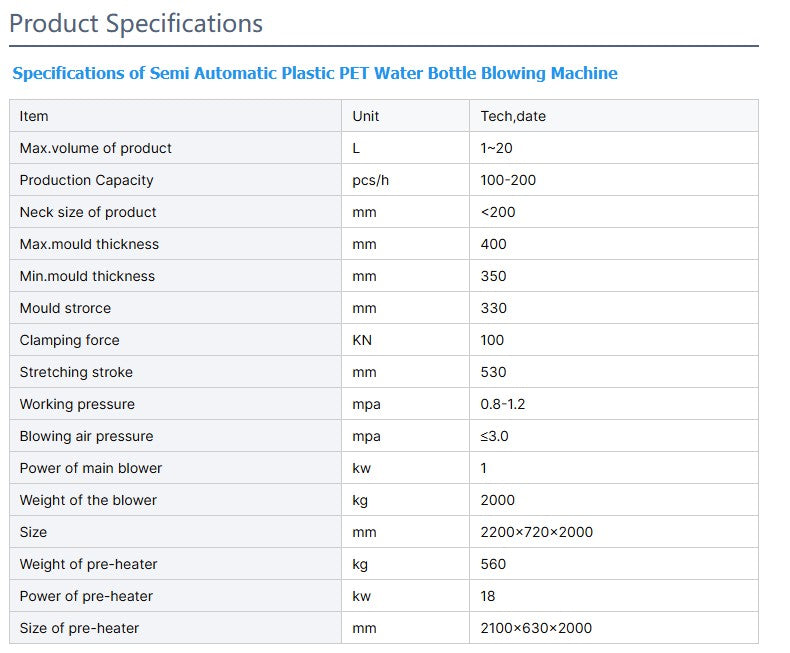
Task: Select the Power of pre-heater value 18
Action: pos(488,596)
